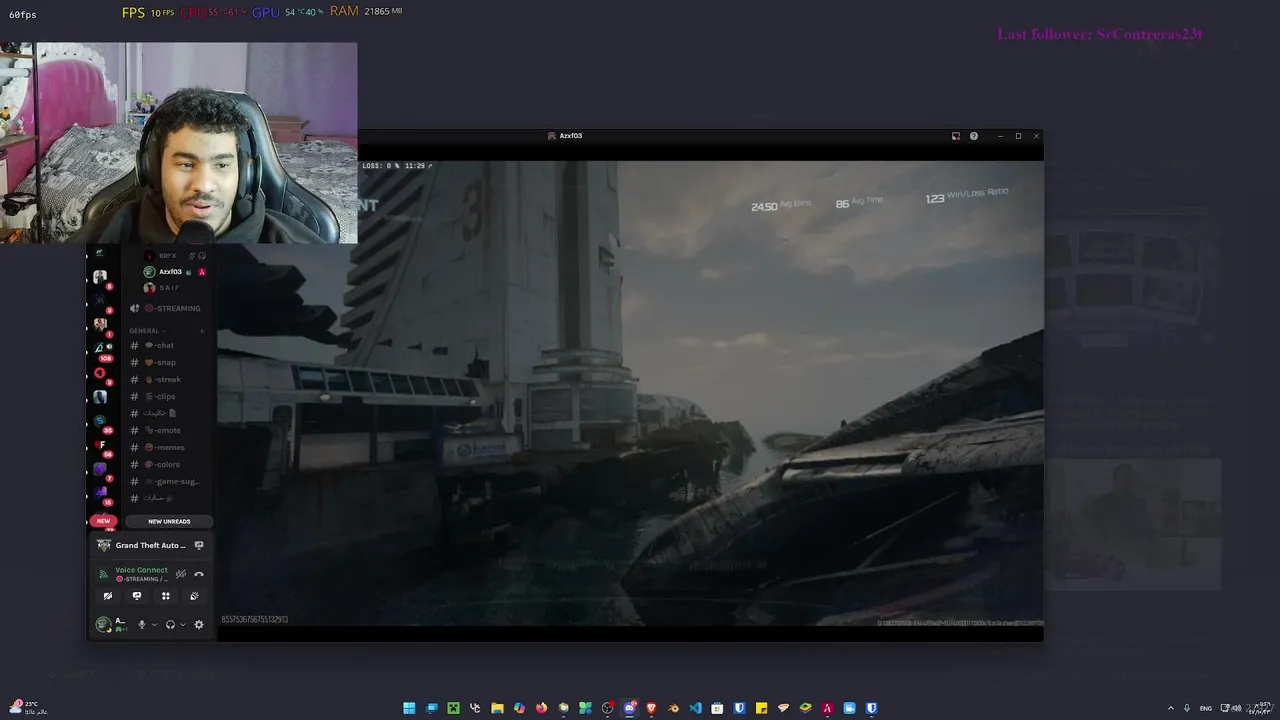Open Visual Studio Code from taskbar

pos(696,708)
